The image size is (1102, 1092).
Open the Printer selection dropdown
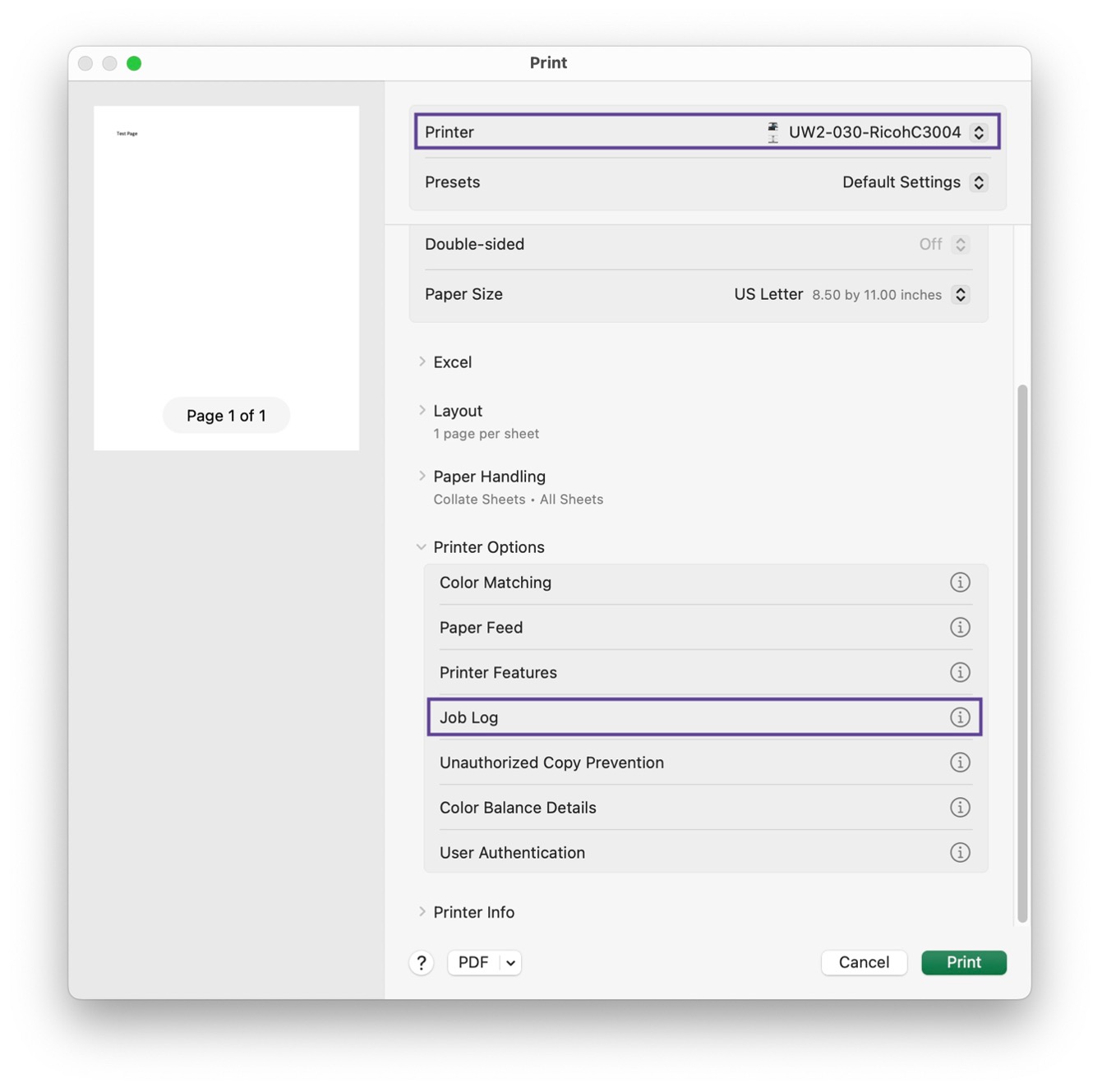click(x=979, y=131)
